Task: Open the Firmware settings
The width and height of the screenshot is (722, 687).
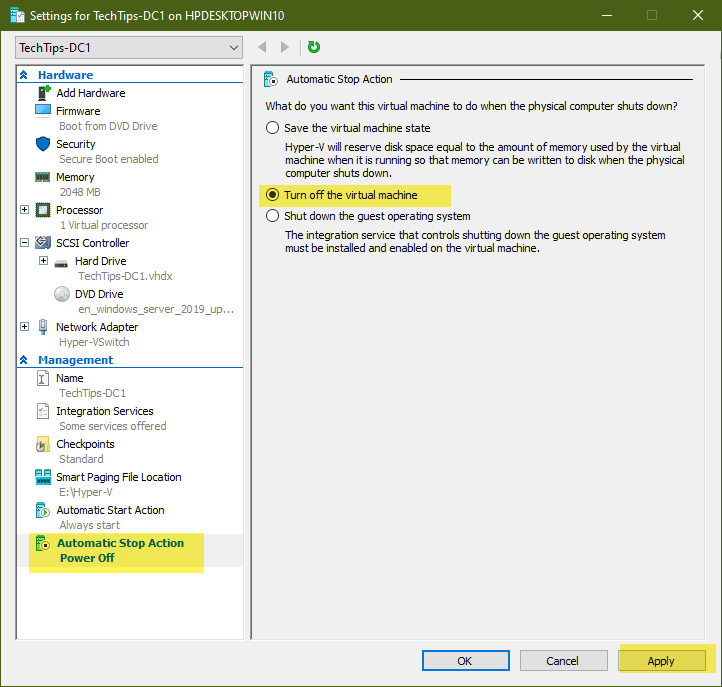Action: pyautogui.click(x=78, y=111)
